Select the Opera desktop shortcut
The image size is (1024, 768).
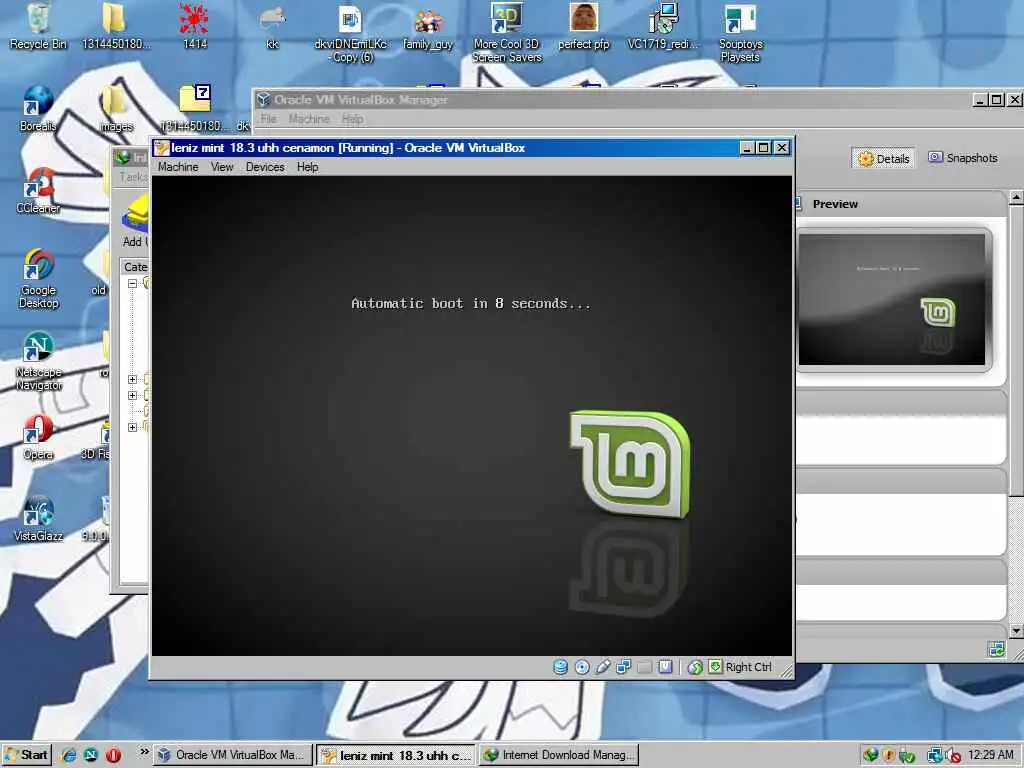point(38,437)
